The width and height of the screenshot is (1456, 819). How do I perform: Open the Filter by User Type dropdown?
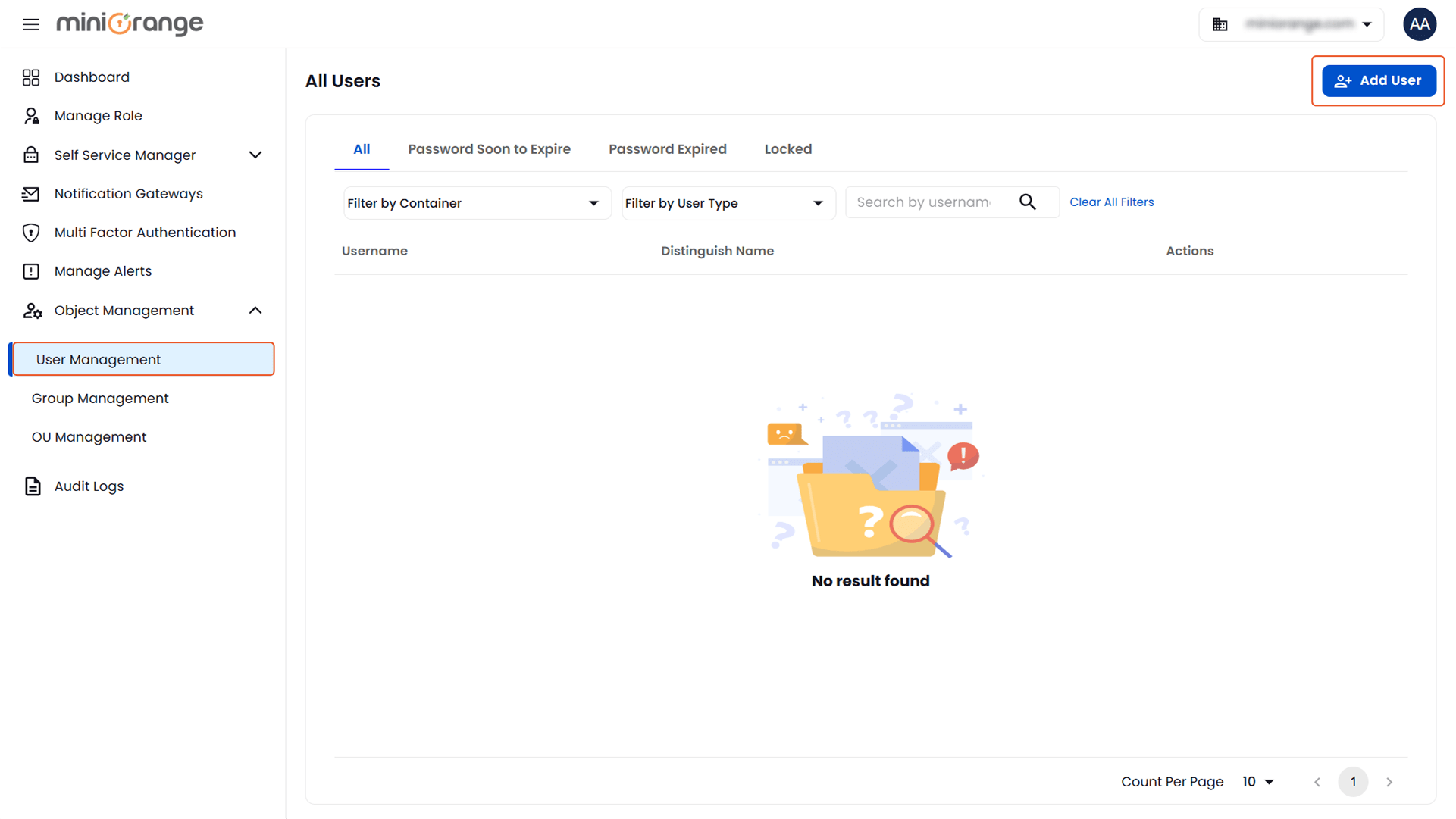point(727,202)
